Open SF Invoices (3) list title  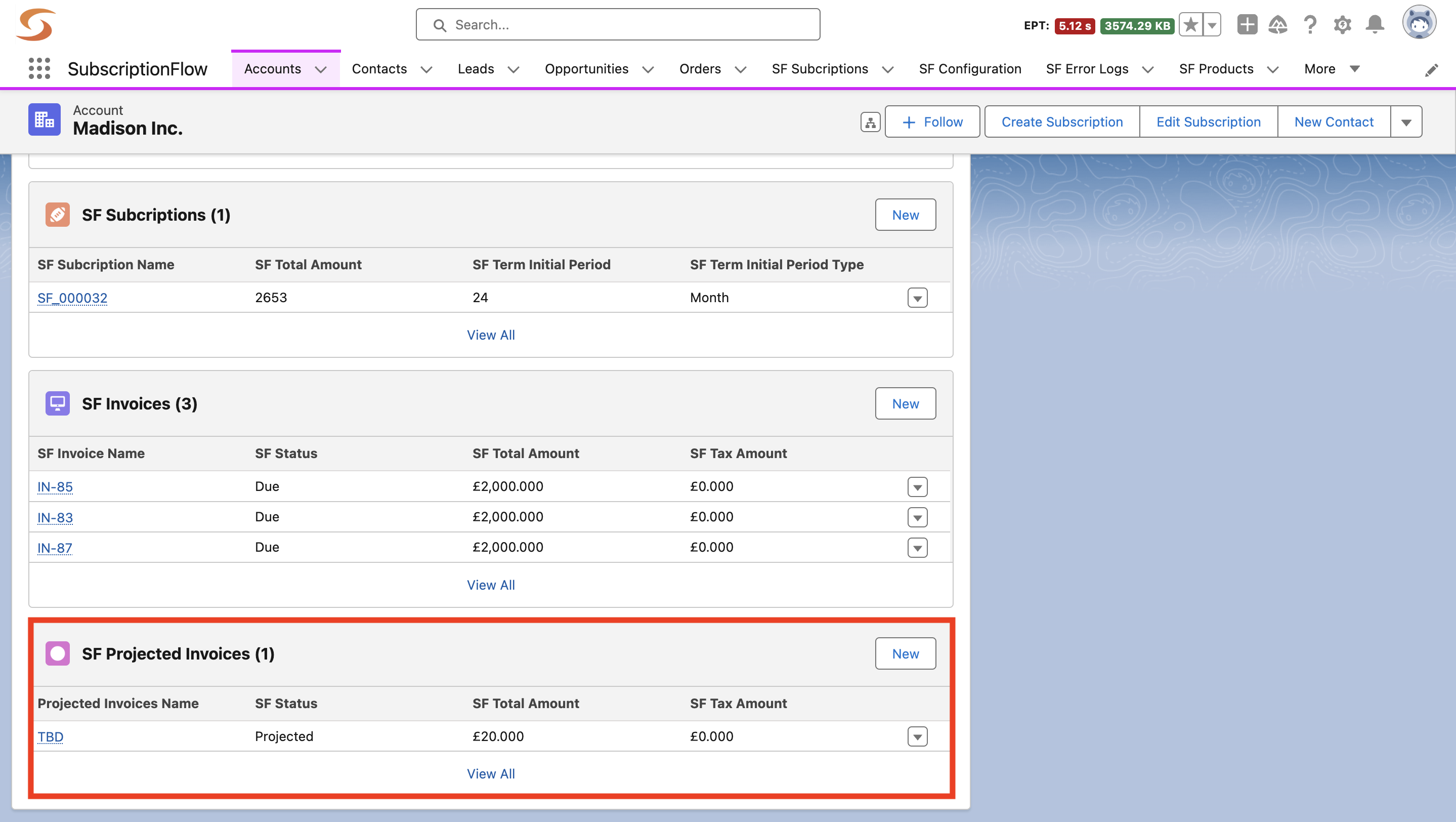(140, 403)
